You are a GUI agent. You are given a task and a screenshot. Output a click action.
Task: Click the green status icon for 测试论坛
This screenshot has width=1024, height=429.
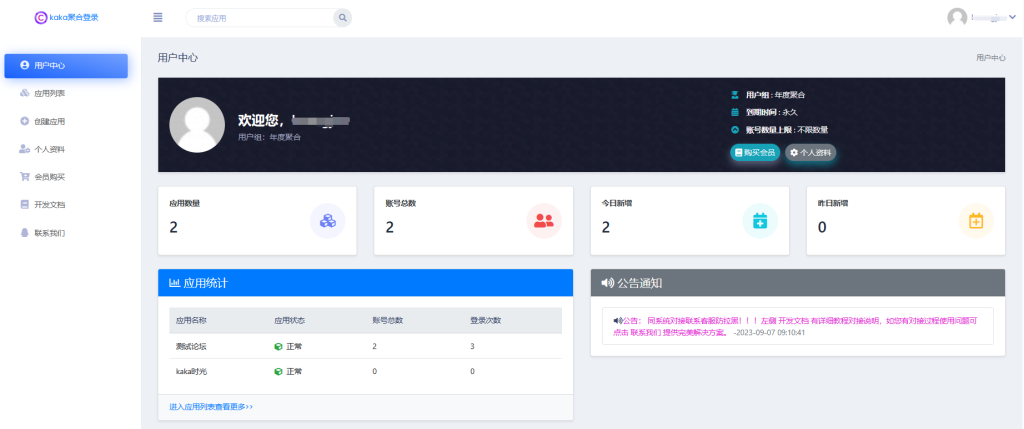coord(278,346)
